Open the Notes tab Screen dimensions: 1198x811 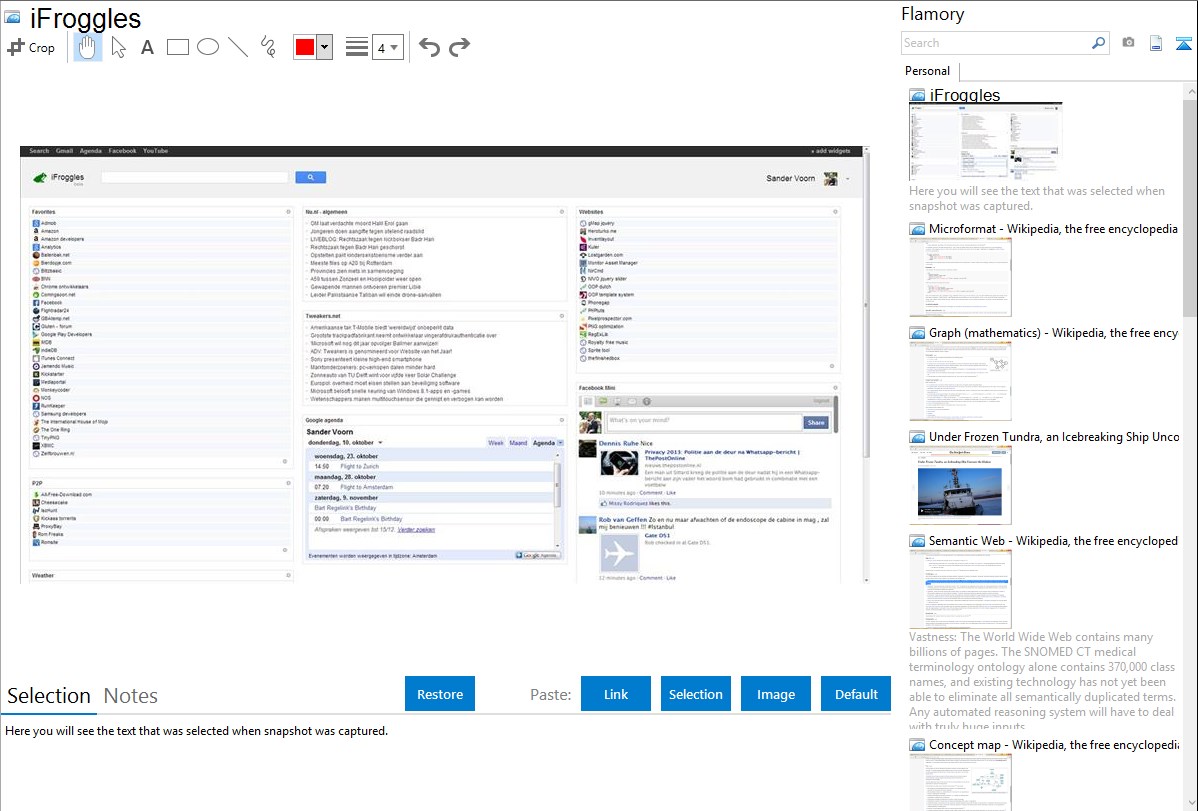coord(131,696)
